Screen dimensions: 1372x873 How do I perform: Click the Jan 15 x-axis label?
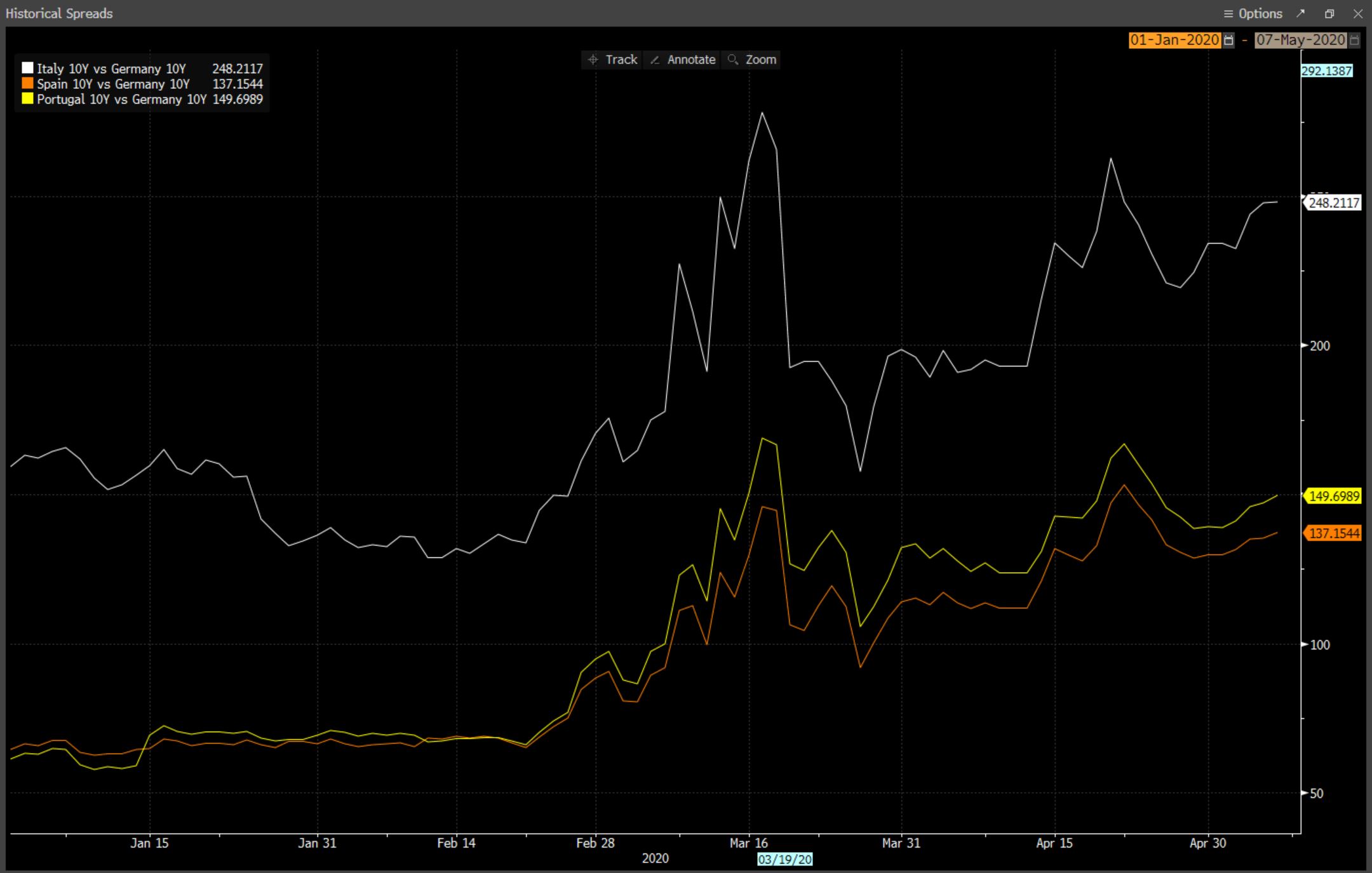click(x=150, y=843)
